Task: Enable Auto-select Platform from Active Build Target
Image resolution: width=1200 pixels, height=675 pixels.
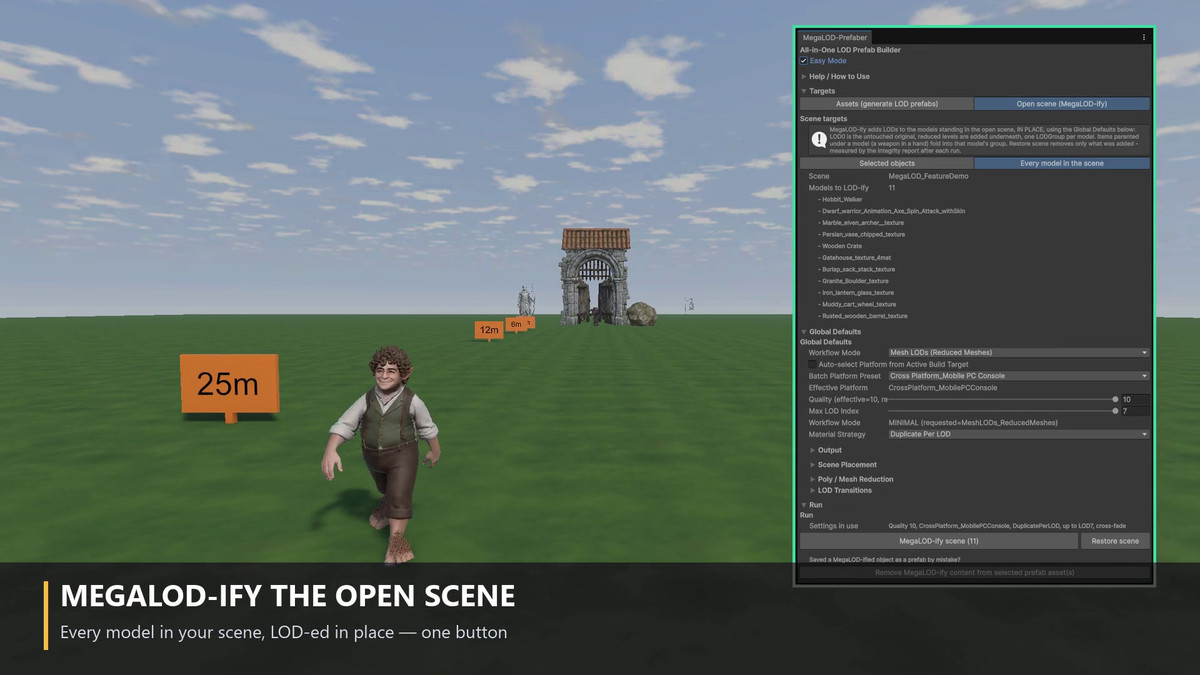Action: coord(812,364)
